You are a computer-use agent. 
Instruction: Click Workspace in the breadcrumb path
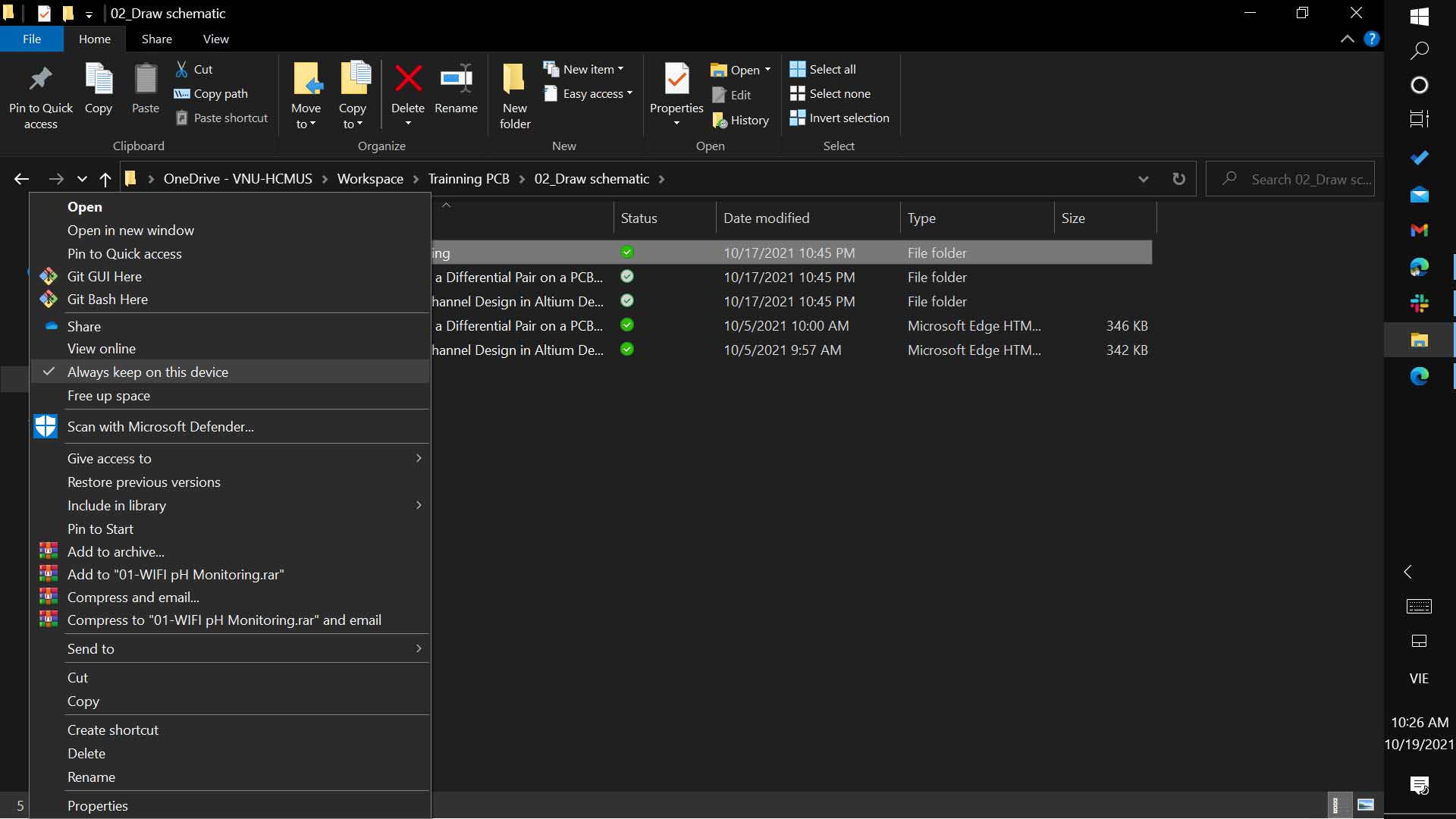pos(370,179)
